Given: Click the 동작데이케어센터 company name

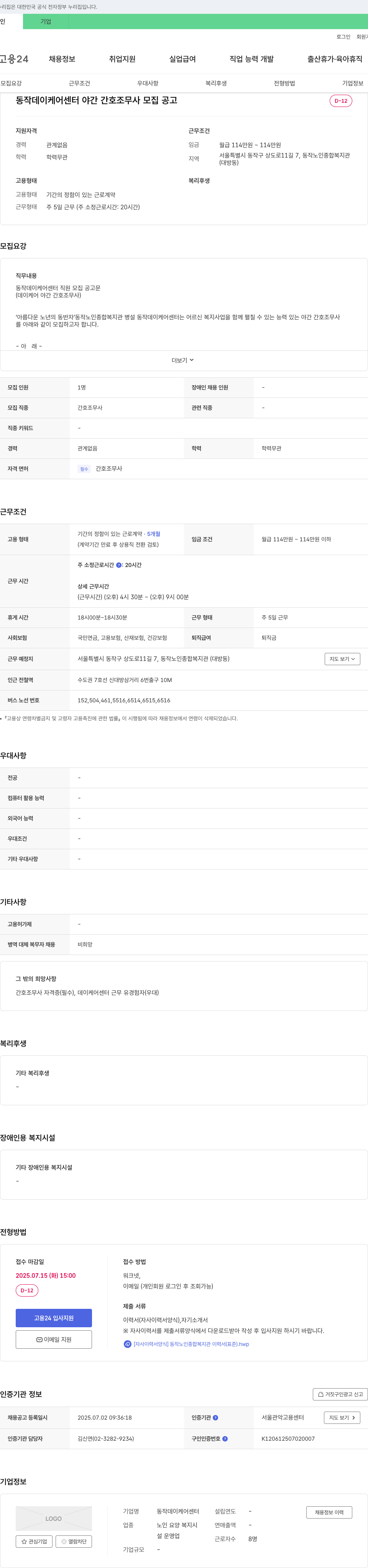Looking at the screenshot, I should [x=177, y=1511].
